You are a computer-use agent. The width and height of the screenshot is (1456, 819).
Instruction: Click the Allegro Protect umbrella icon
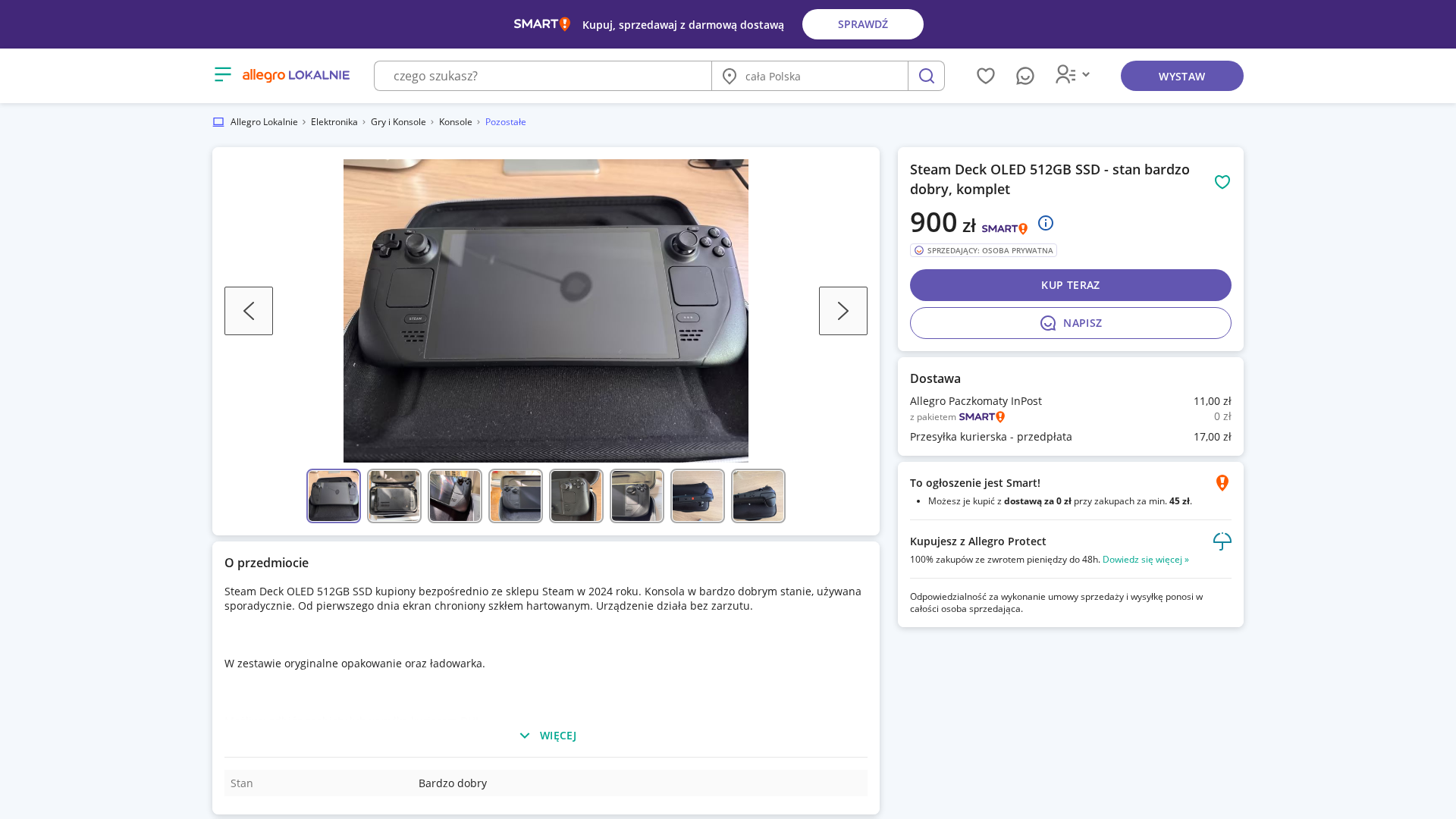coord(1222,541)
